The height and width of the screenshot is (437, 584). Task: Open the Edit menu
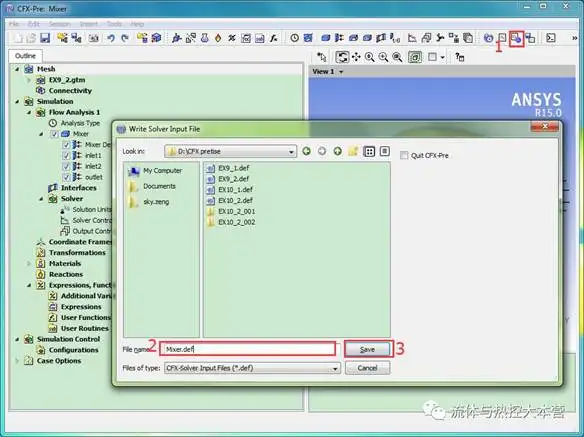[x=34, y=24]
